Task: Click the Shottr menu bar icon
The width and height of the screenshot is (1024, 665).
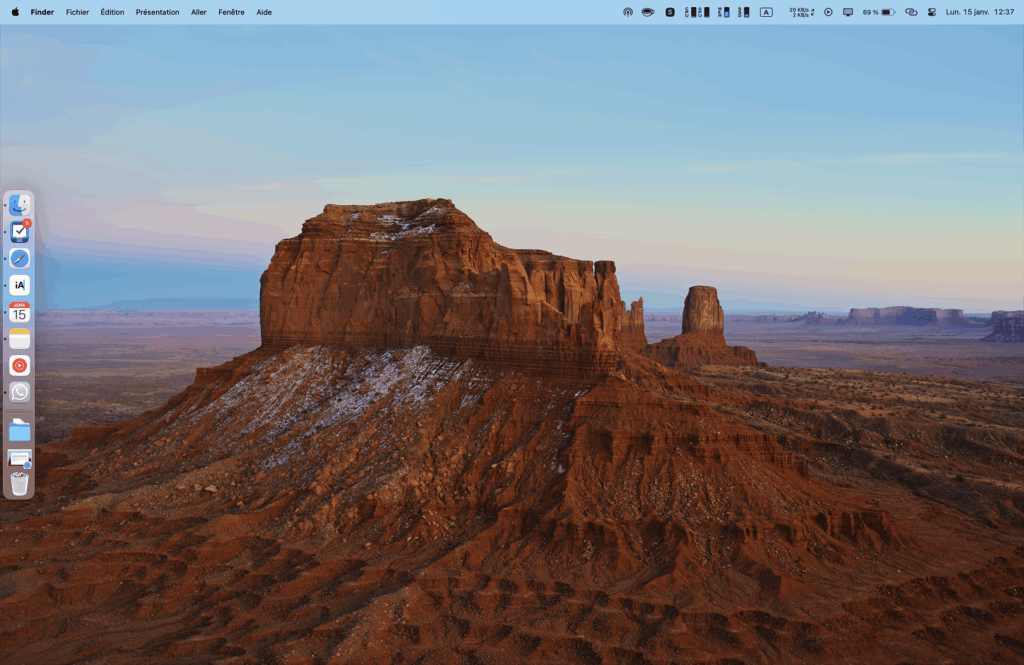Action: click(x=670, y=12)
